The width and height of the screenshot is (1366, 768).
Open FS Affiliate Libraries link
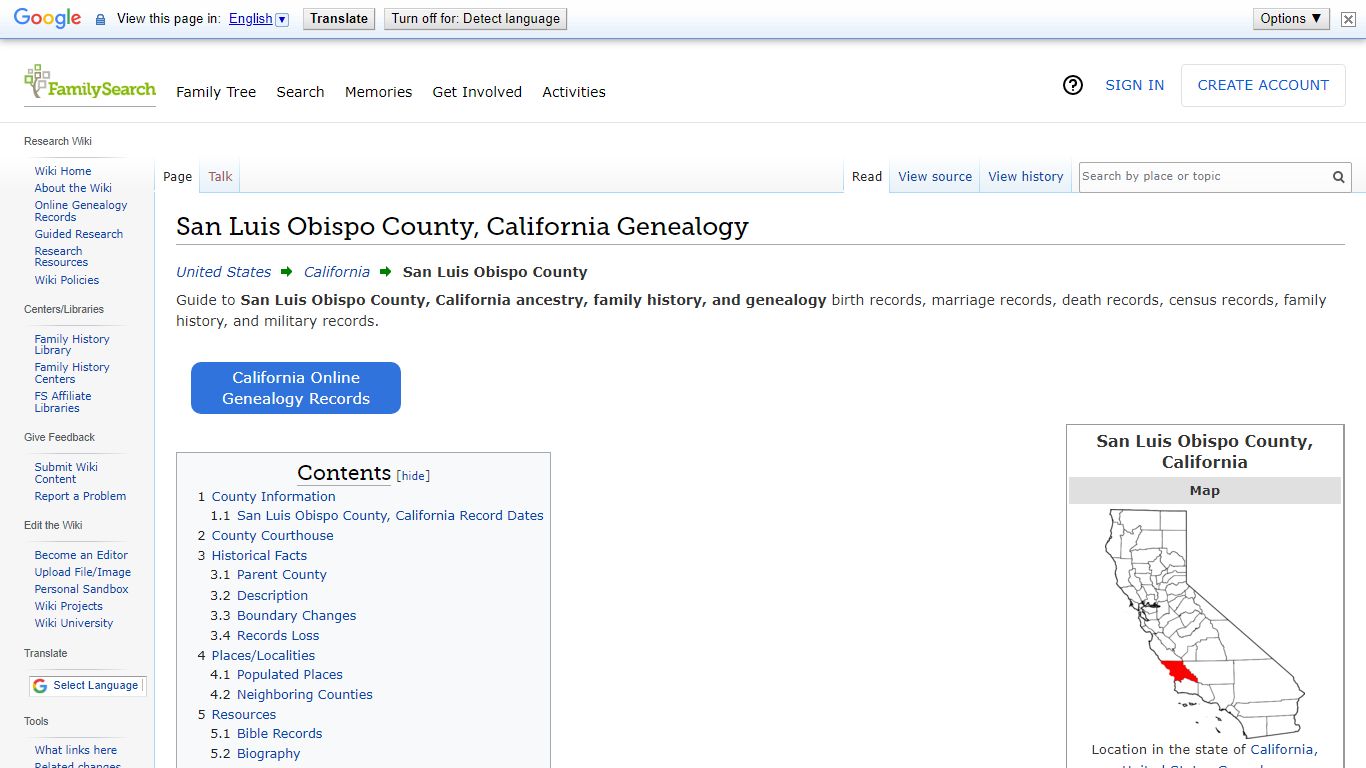(63, 402)
